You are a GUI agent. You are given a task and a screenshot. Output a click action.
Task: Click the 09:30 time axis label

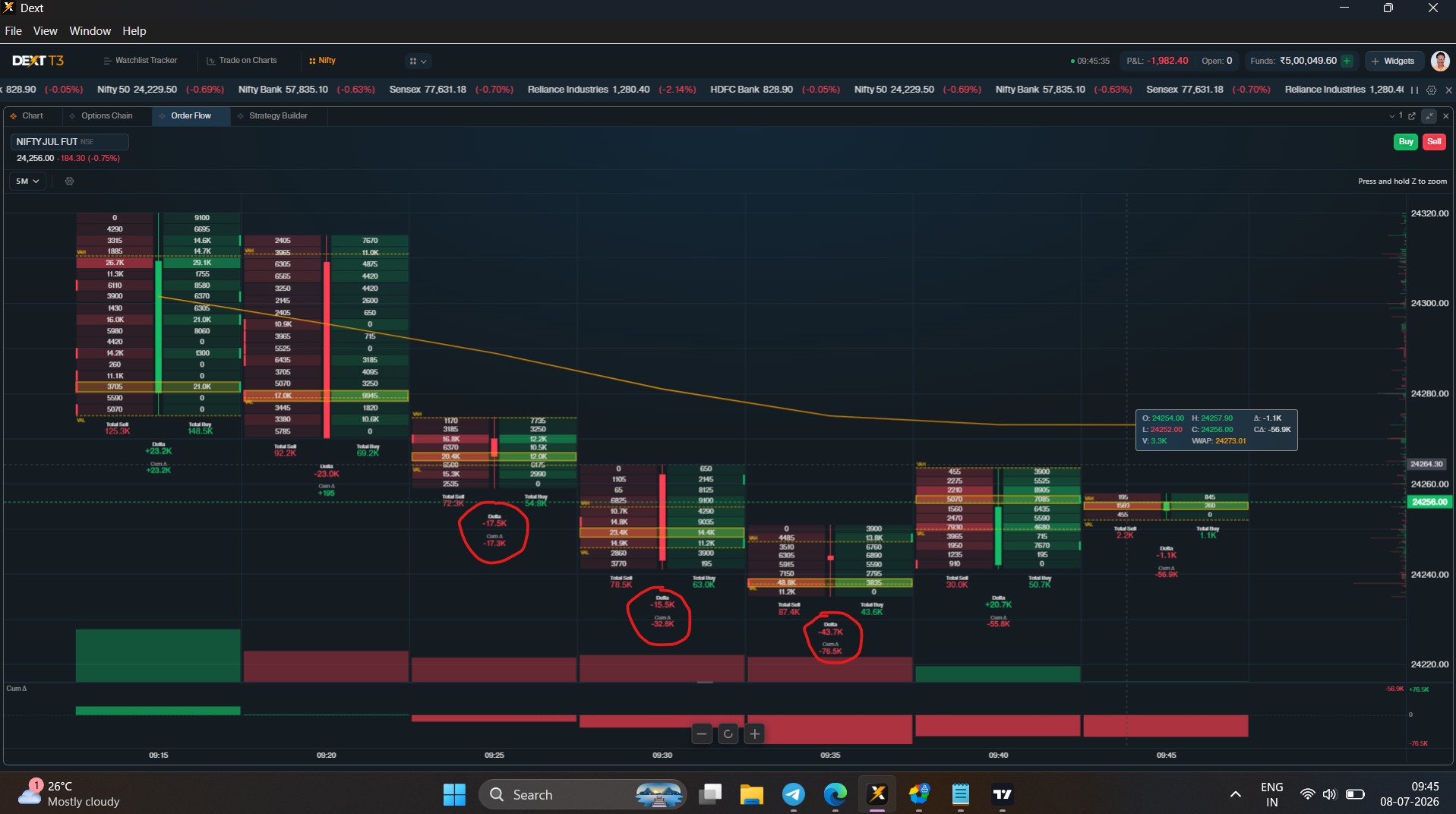coord(662,756)
